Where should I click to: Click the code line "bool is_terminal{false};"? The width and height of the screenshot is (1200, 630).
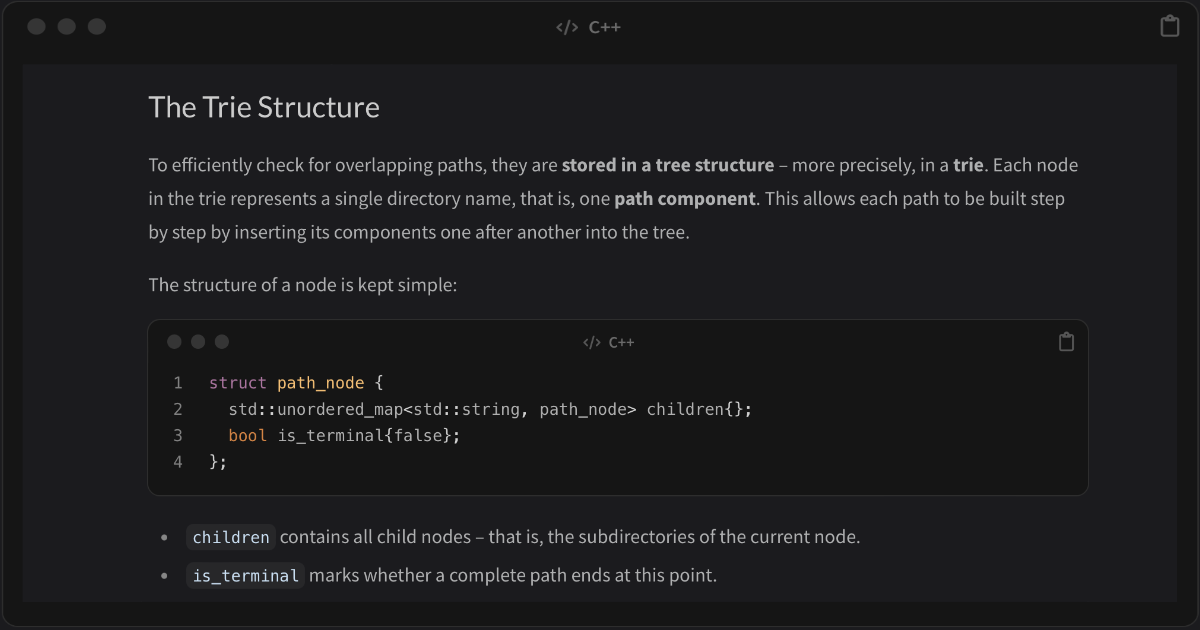[x=344, y=435]
